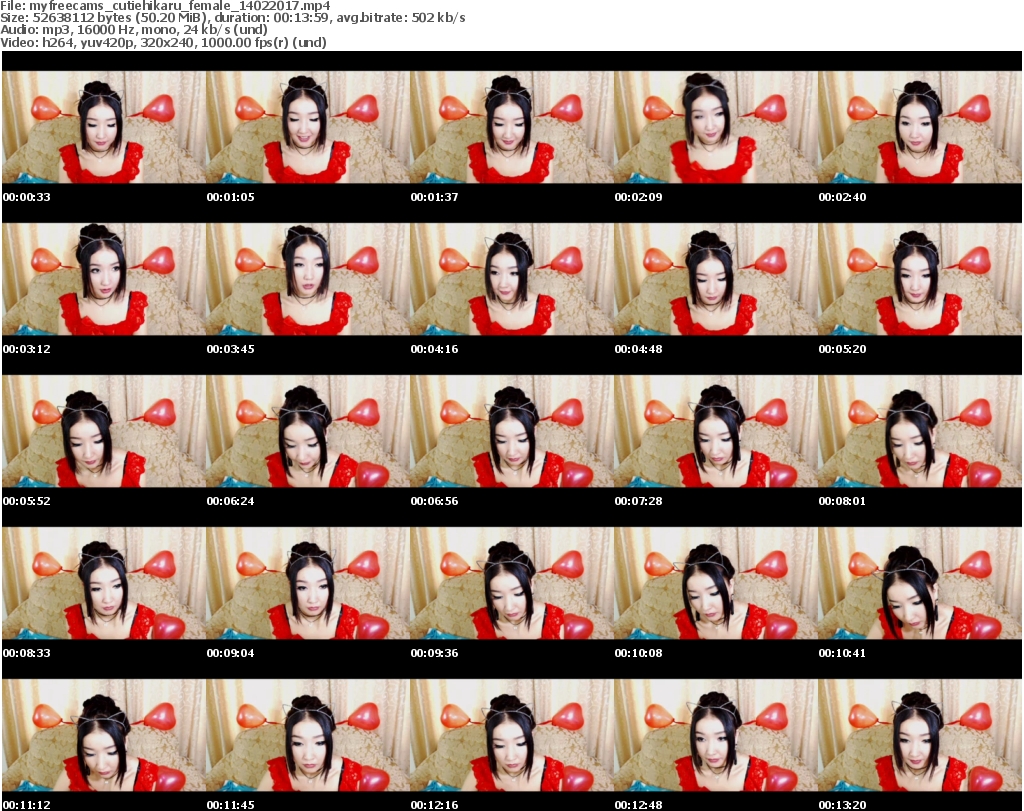Click the time caption '00:08:01'
The image size is (1024, 811).
pyautogui.click(x=842, y=501)
